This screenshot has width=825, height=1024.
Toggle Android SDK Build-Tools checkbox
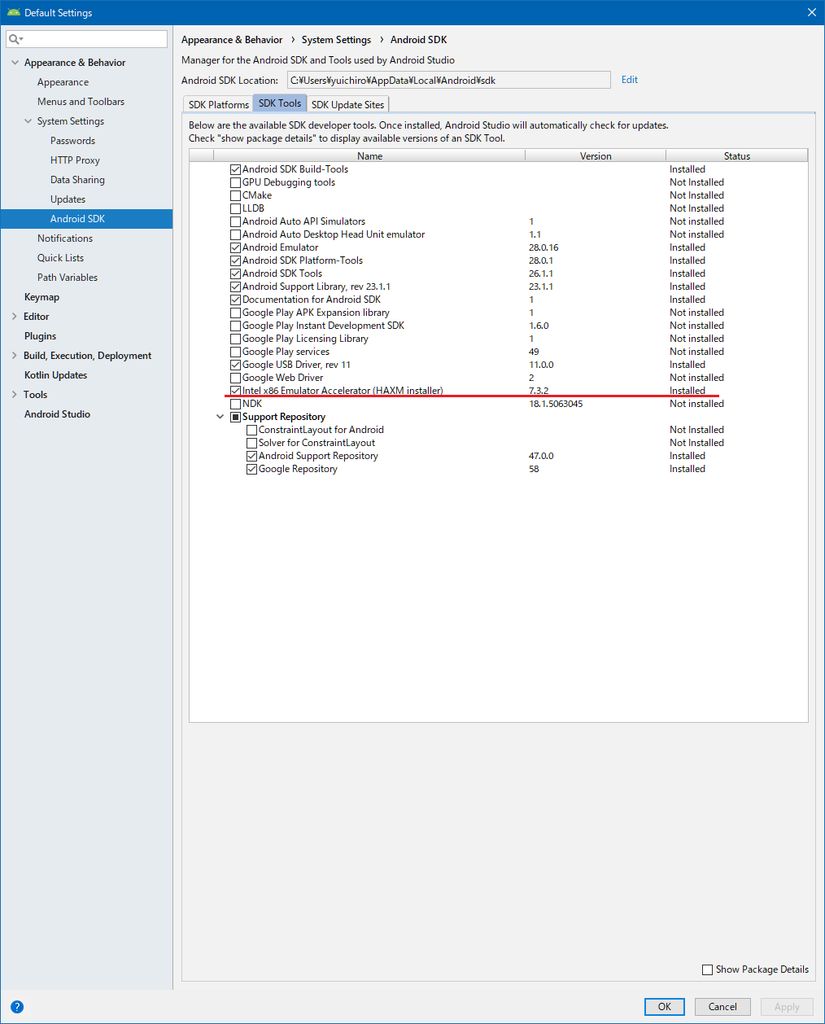coord(235,169)
